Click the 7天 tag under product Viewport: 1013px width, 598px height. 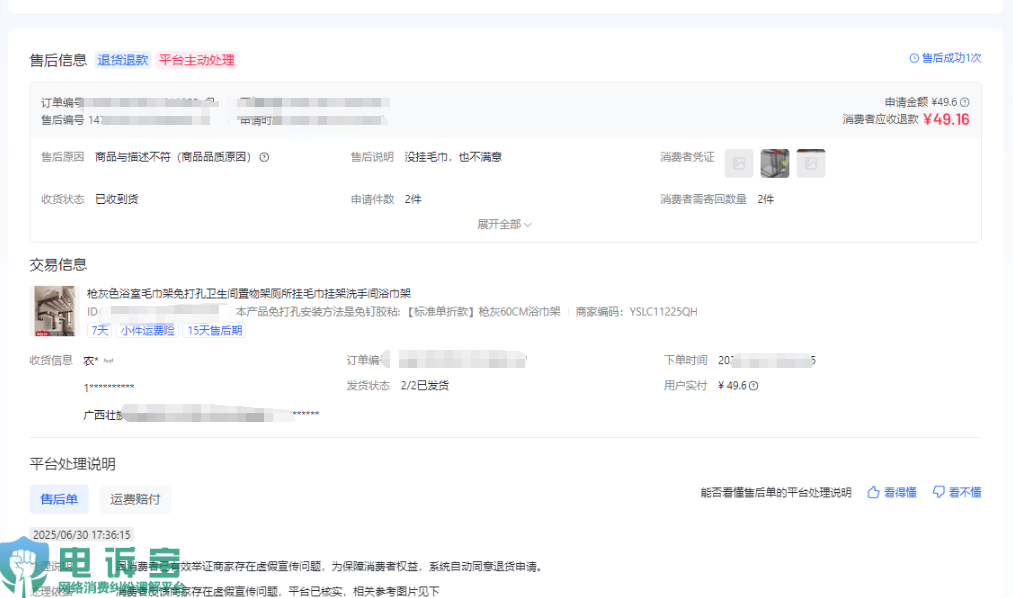(x=100, y=330)
